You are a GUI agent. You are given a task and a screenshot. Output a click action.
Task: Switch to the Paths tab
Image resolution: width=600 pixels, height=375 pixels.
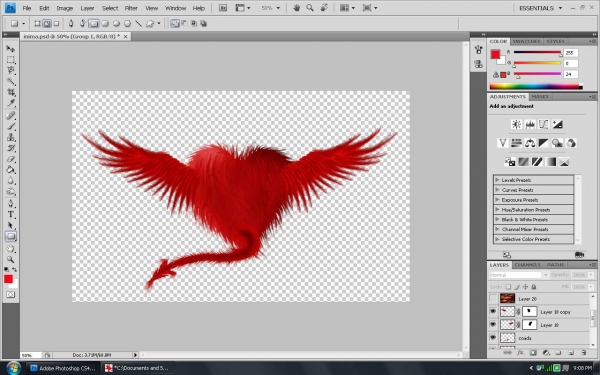pyautogui.click(x=555, y=265)
